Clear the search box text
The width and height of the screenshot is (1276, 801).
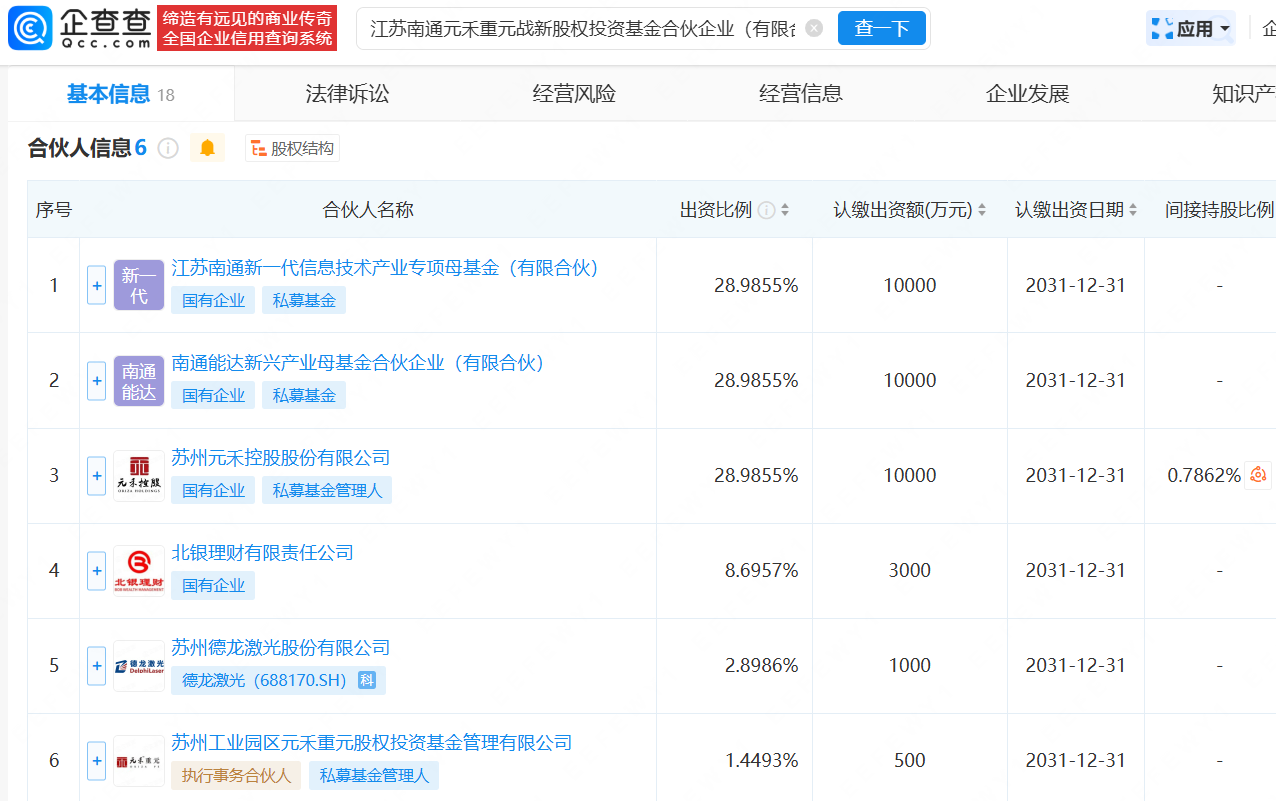(814, 28)
